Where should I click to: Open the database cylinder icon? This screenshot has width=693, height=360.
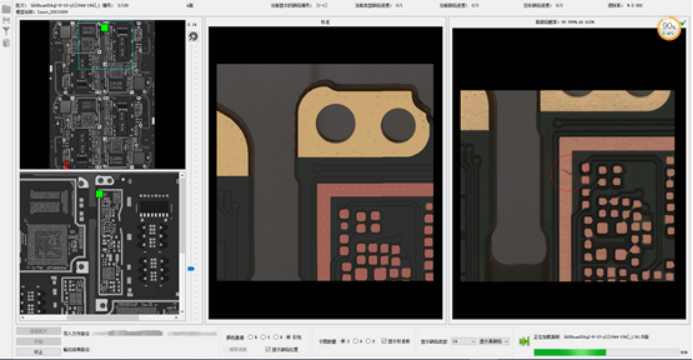pos(6,43)
